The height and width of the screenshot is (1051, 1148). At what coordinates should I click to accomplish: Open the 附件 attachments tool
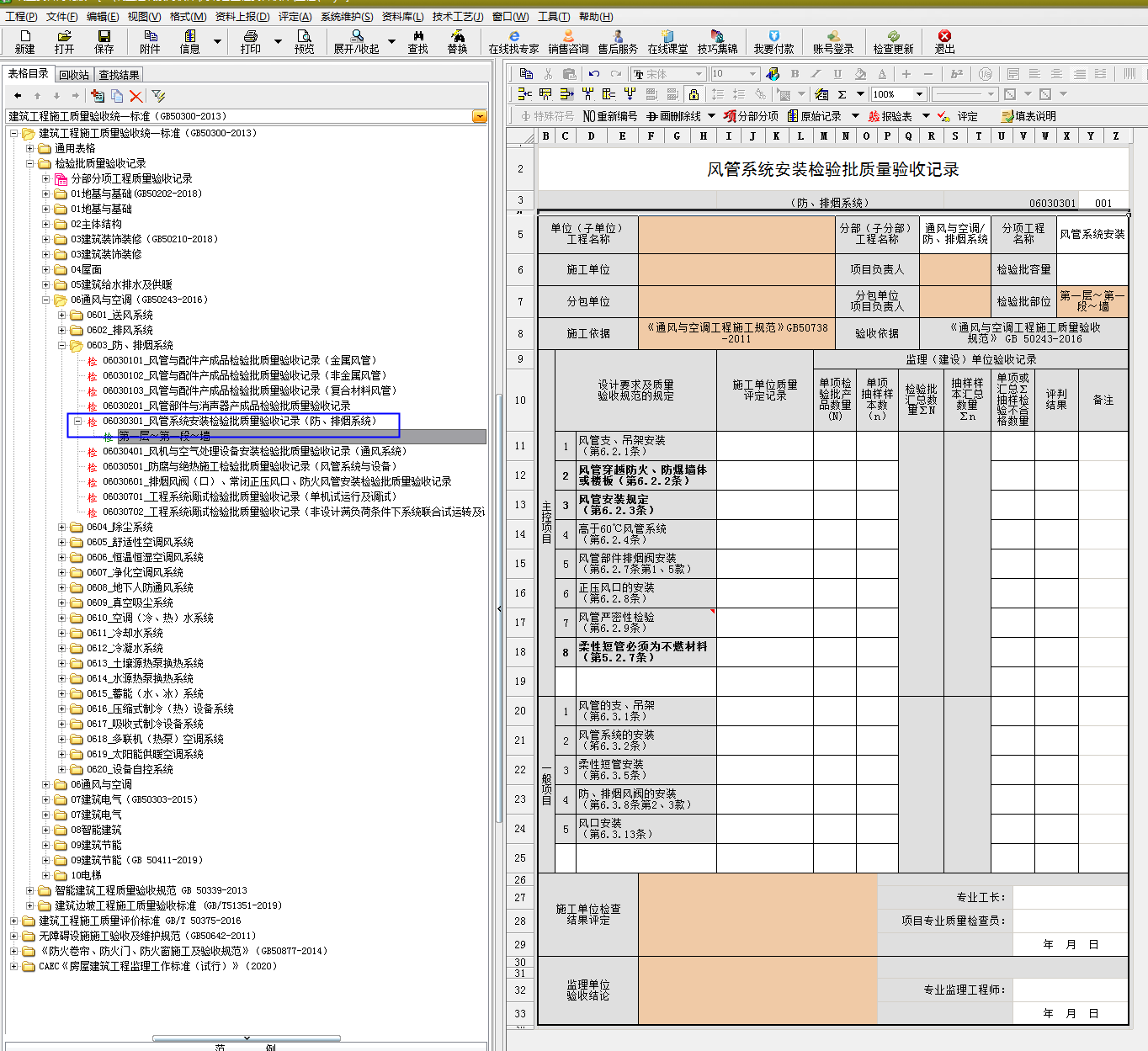pos(150,41)
